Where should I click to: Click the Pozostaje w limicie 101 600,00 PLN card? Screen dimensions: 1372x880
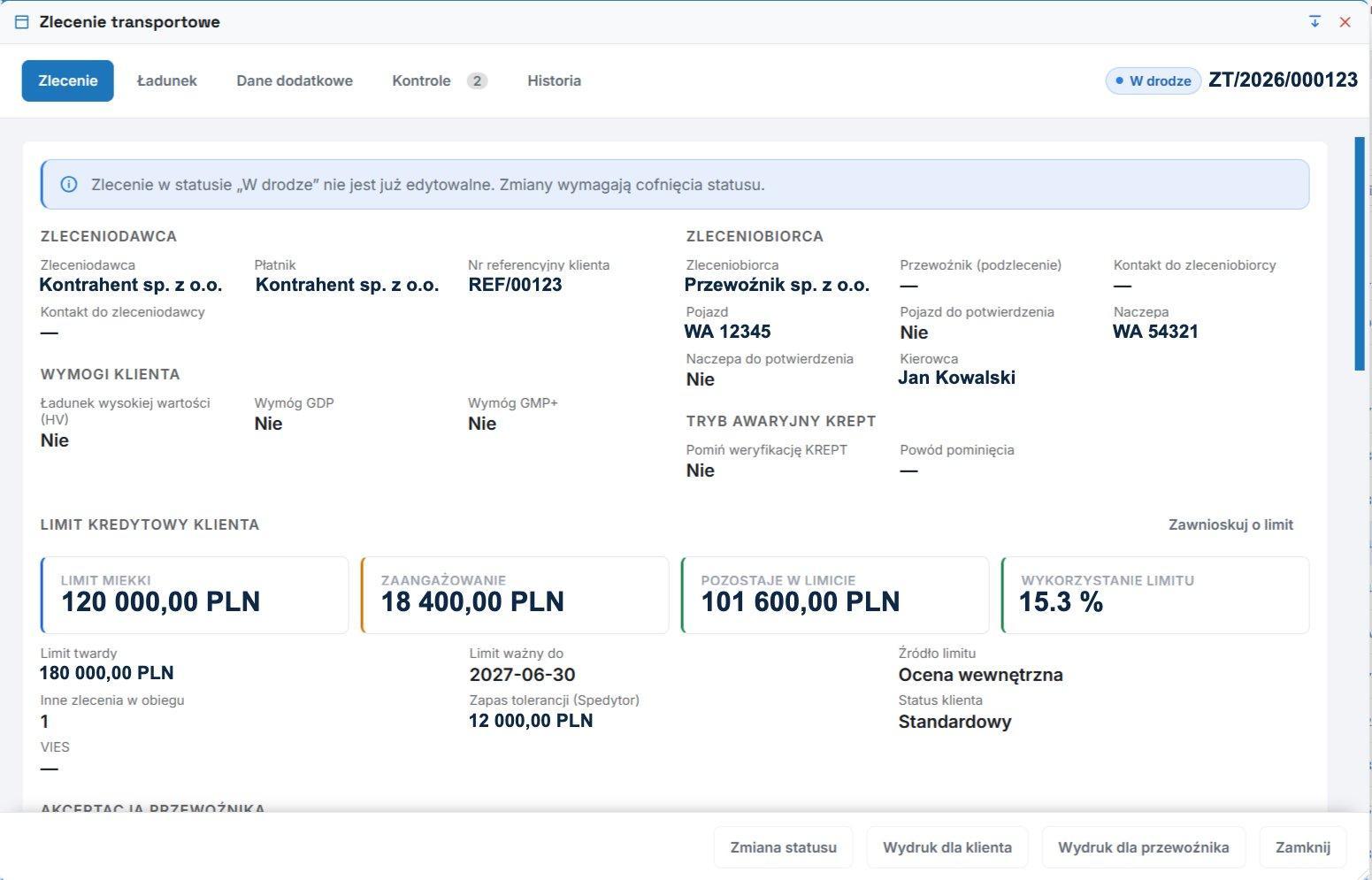click(835, 595)
